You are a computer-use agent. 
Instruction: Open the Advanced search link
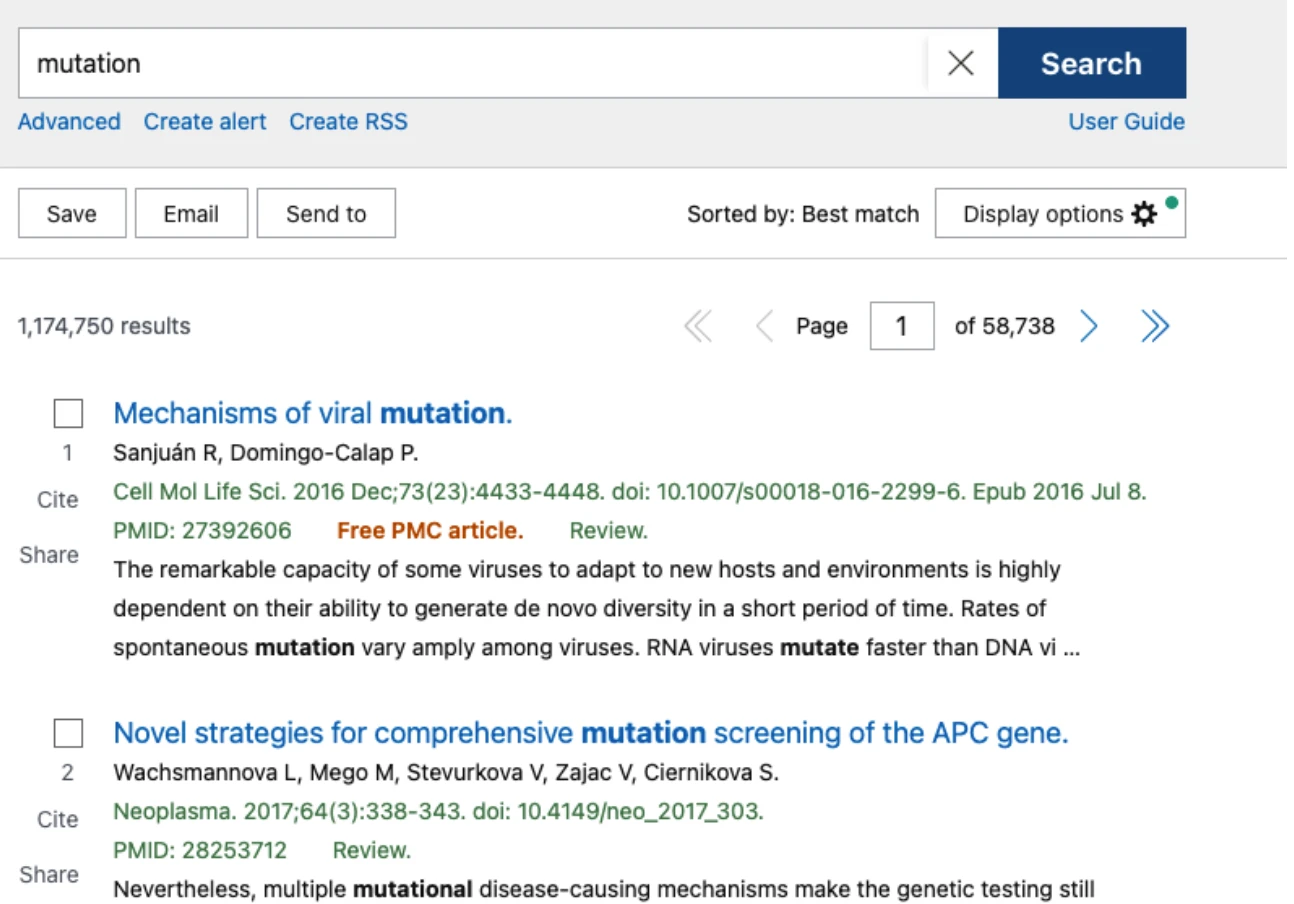69,122
